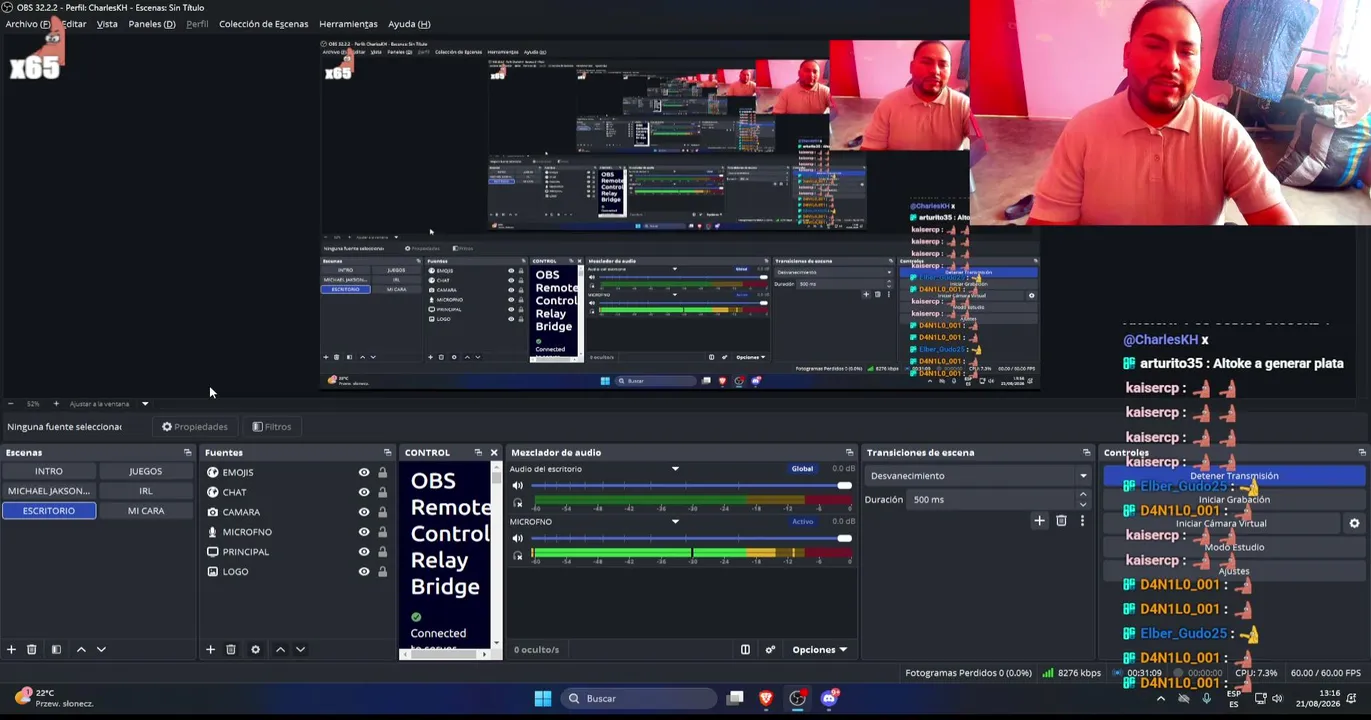This screenshot has width=1371, height=720.
Task: Move scene up with arrow in Escenas
Action: point(81,650)
